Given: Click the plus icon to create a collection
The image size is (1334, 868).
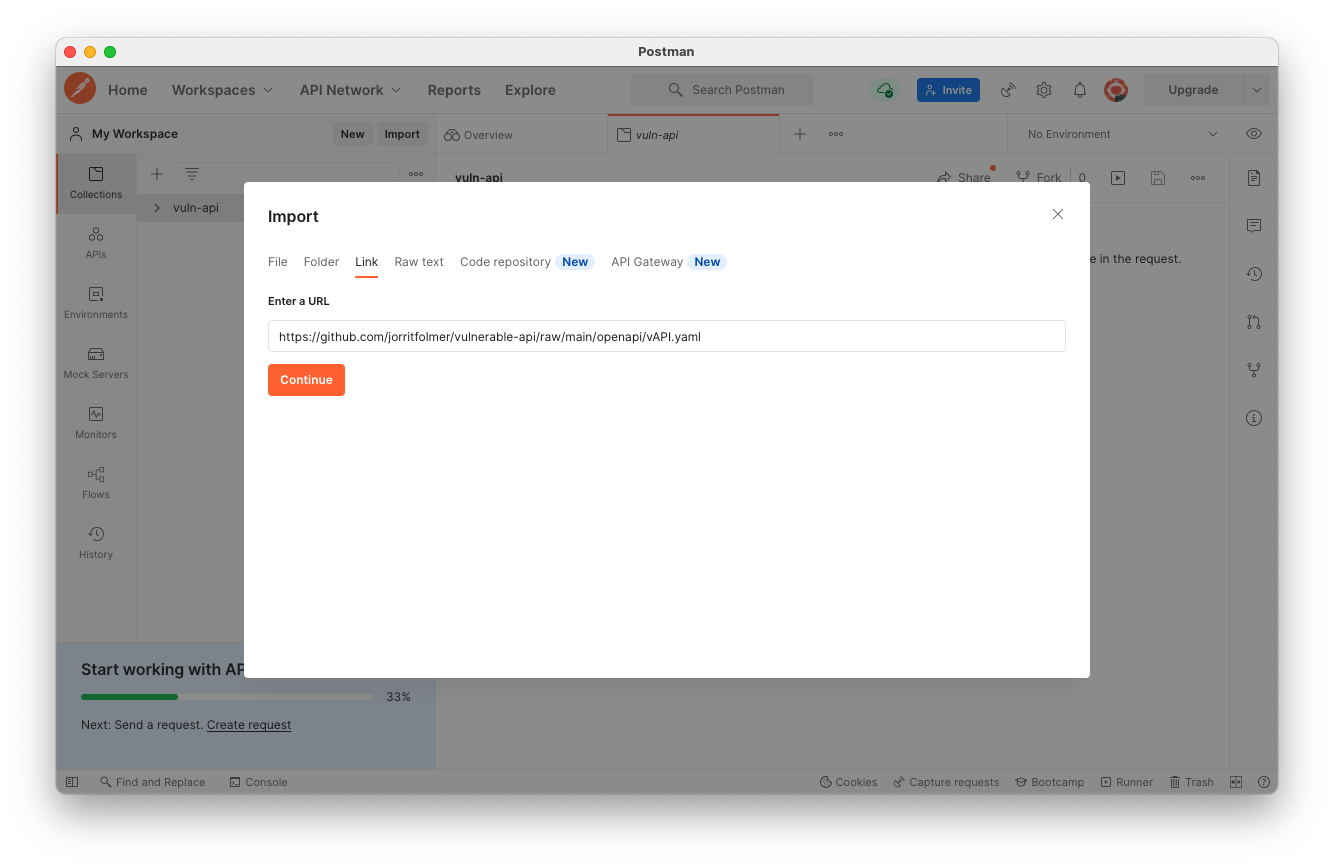Looking at the screenshot, I should (157, 174).
